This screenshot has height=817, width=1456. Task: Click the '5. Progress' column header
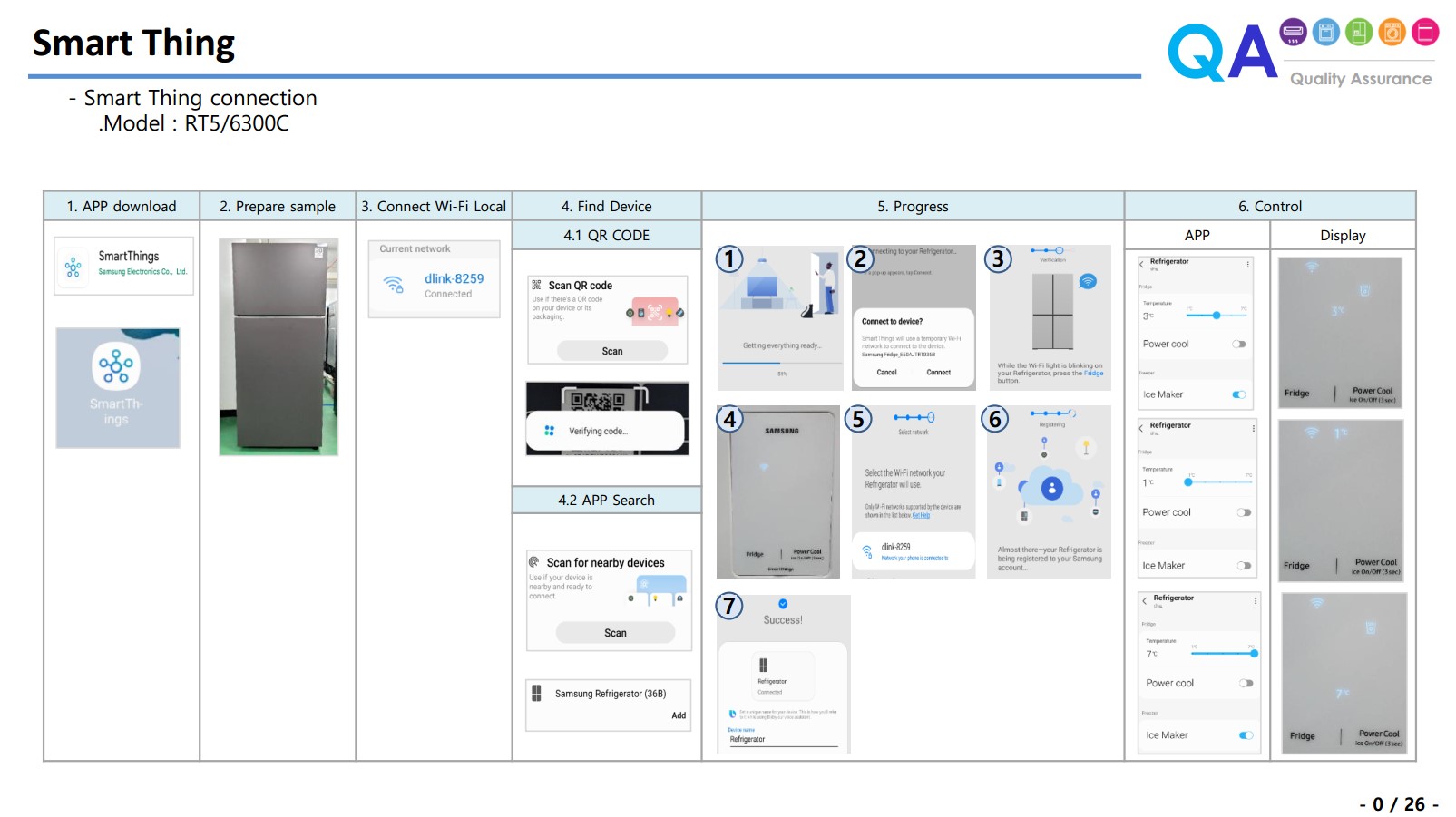[x=913, y=206]
